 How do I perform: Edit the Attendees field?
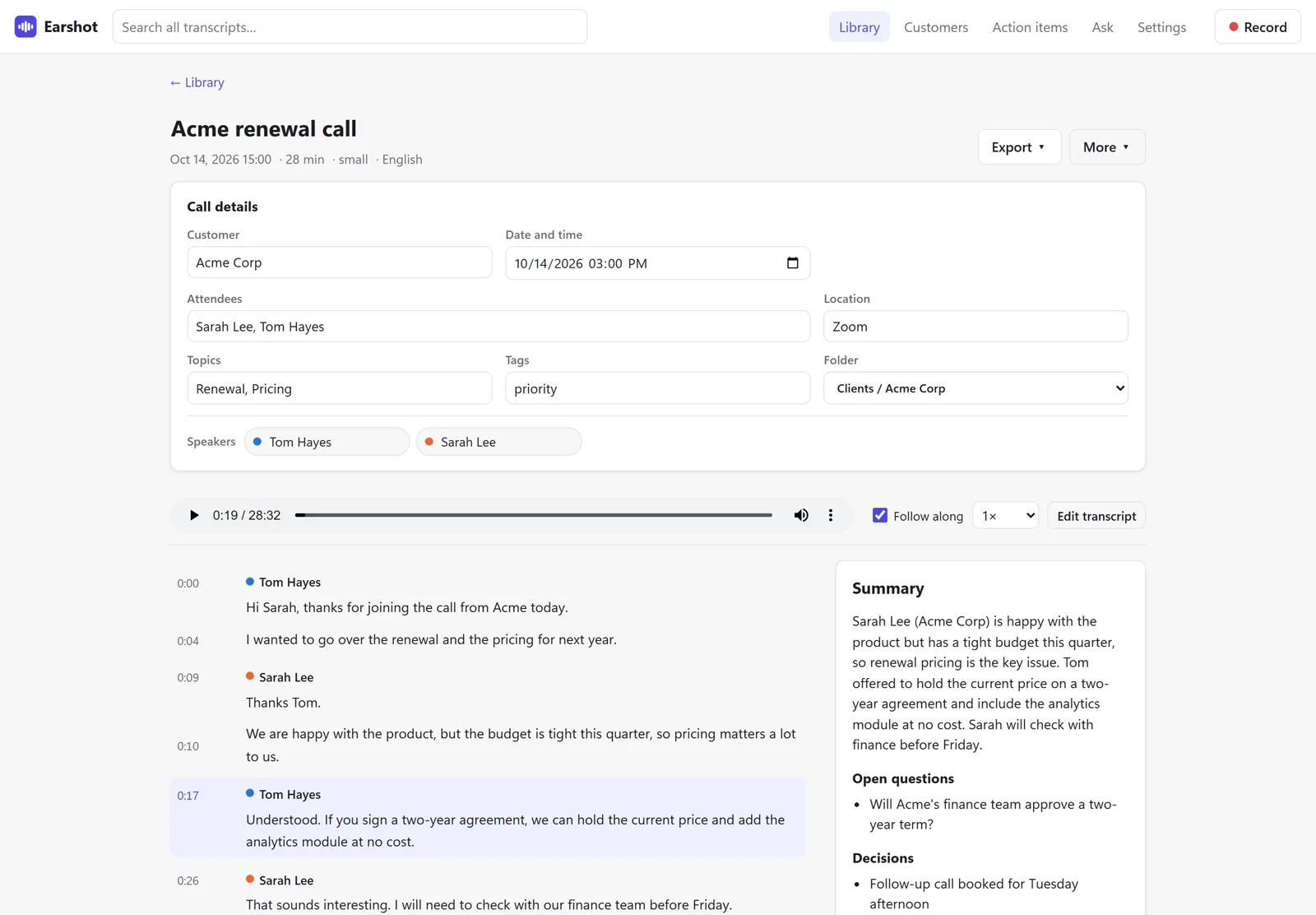(498, 327)
